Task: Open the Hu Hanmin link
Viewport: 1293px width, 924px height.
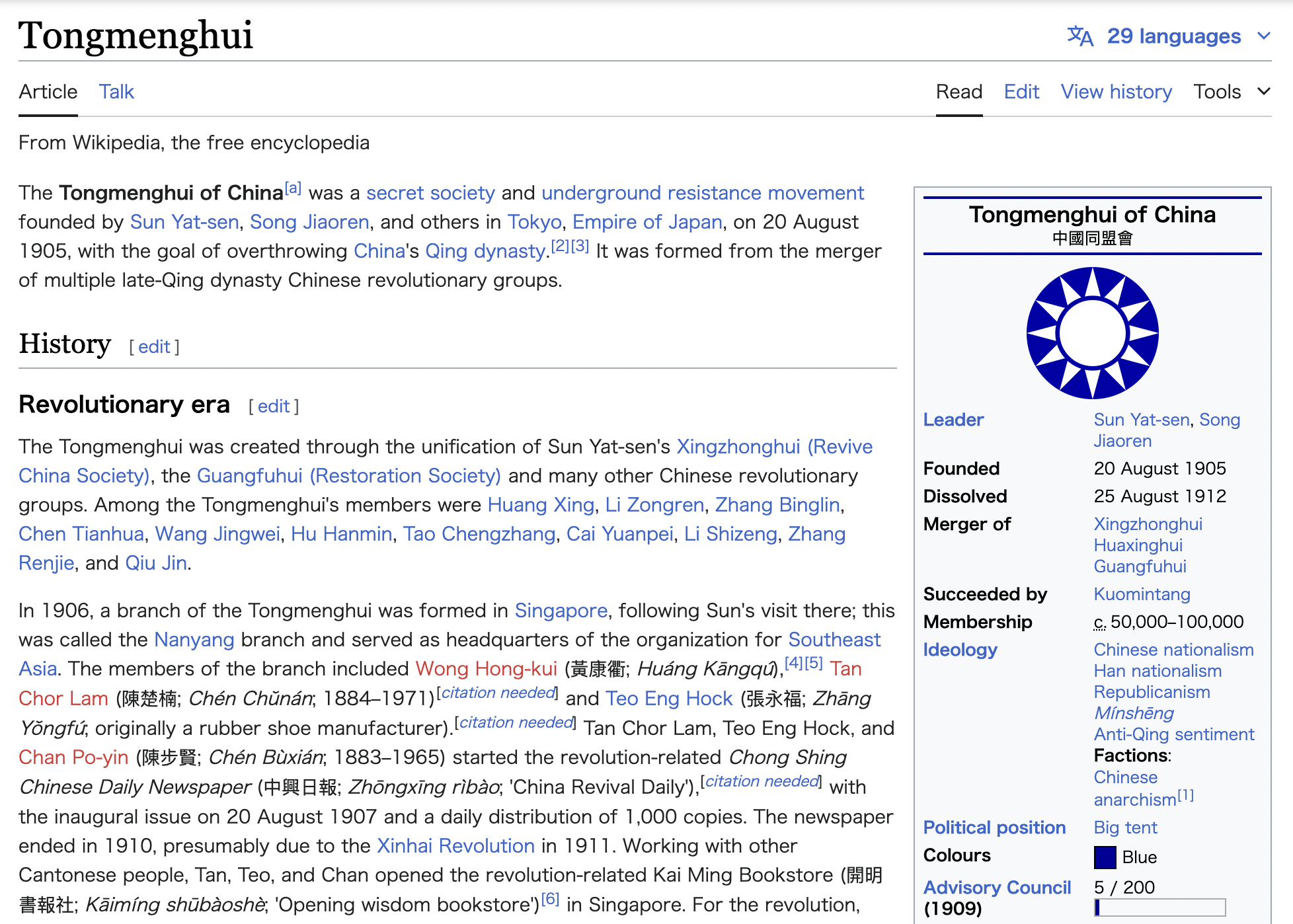Action: 342,534
